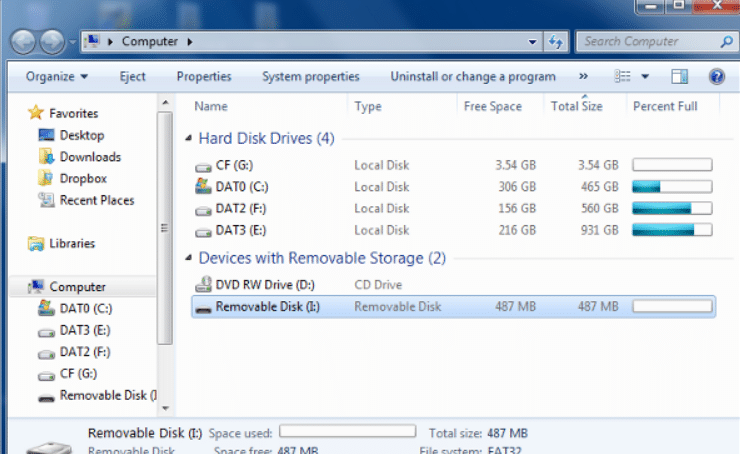Toggle the preview pane
The height and width of the screenshot is (454, 740).
(680, 76)
